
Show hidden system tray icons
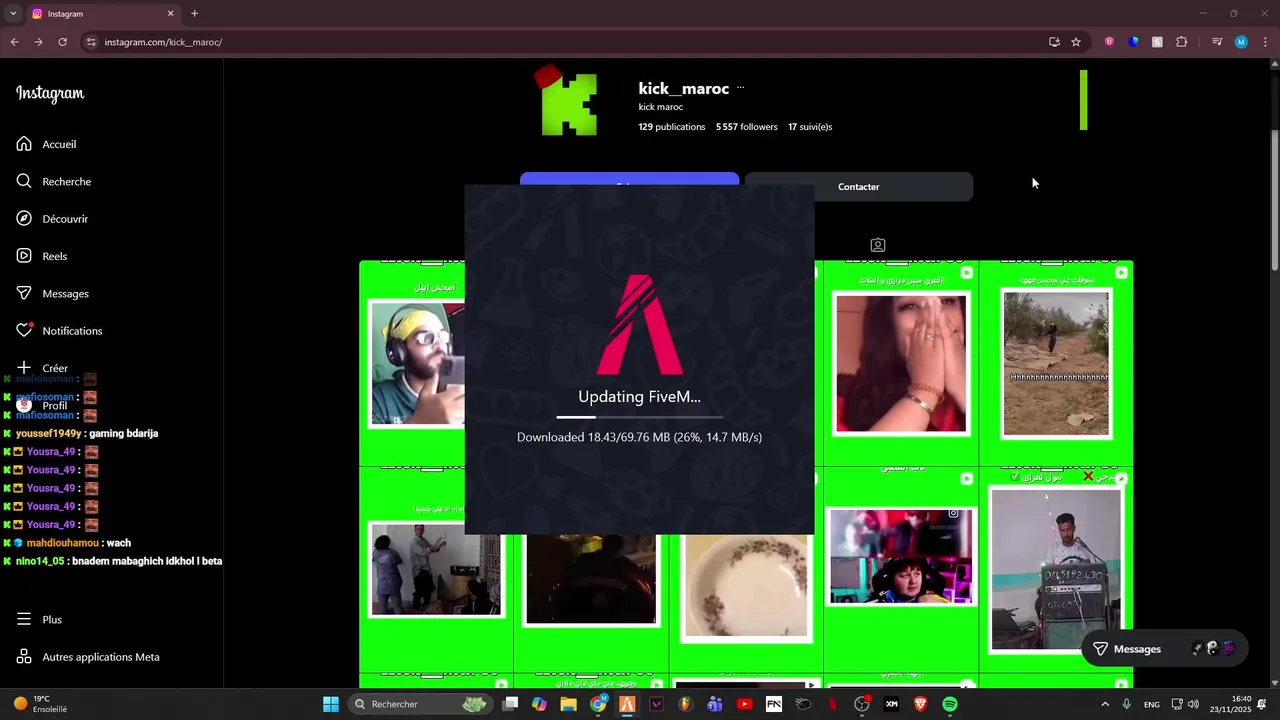[1105, 704]
